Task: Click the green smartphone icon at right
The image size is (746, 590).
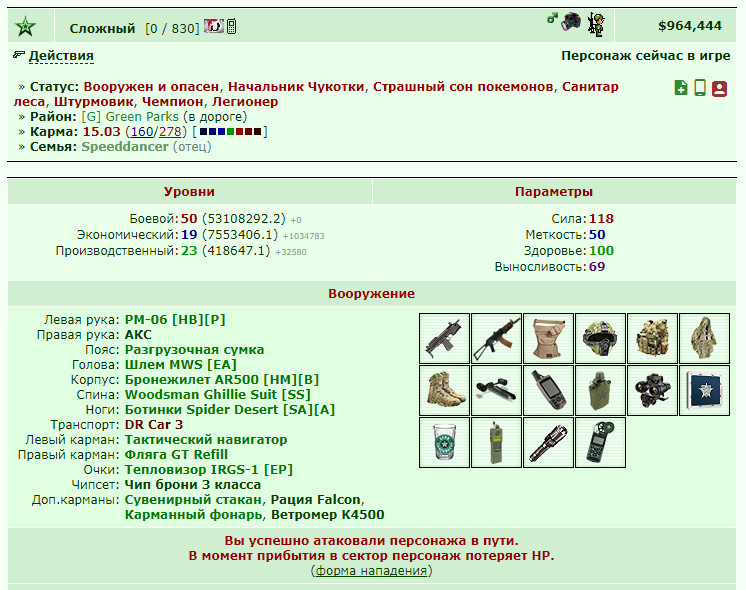Action: point(700,88)
